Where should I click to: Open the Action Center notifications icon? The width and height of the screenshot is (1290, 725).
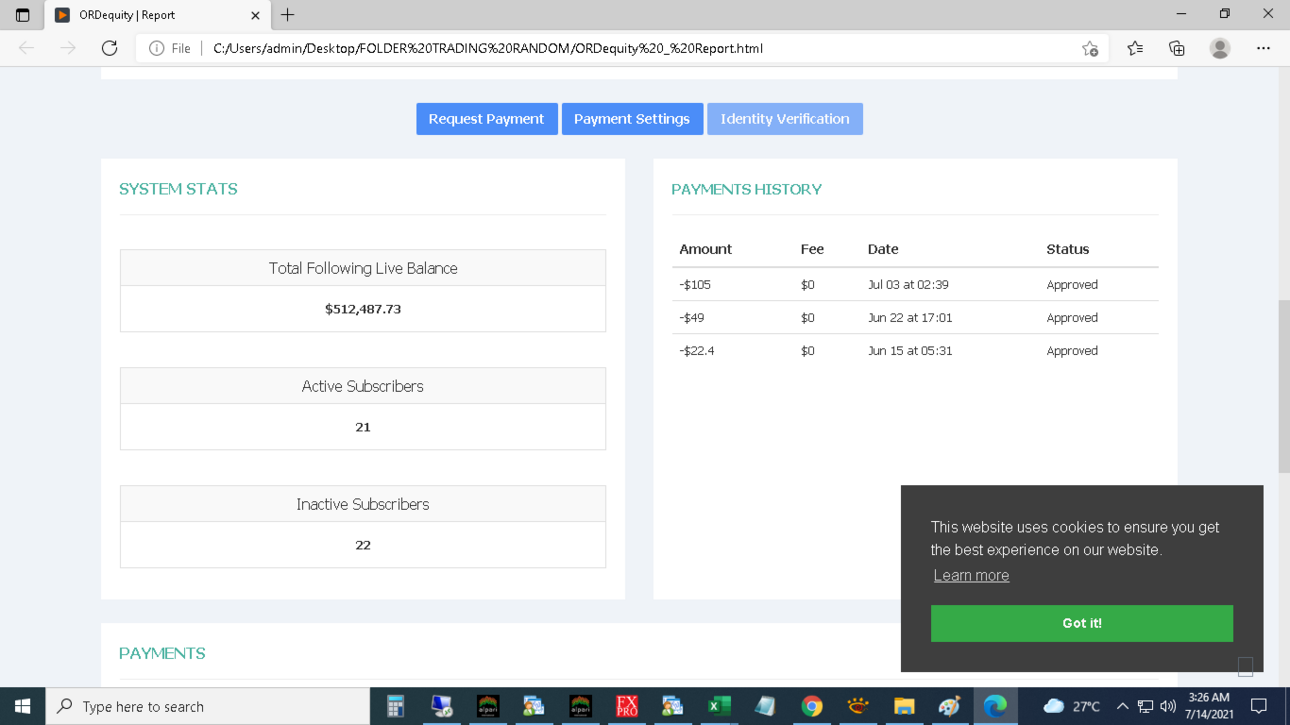pos(1259,706)
